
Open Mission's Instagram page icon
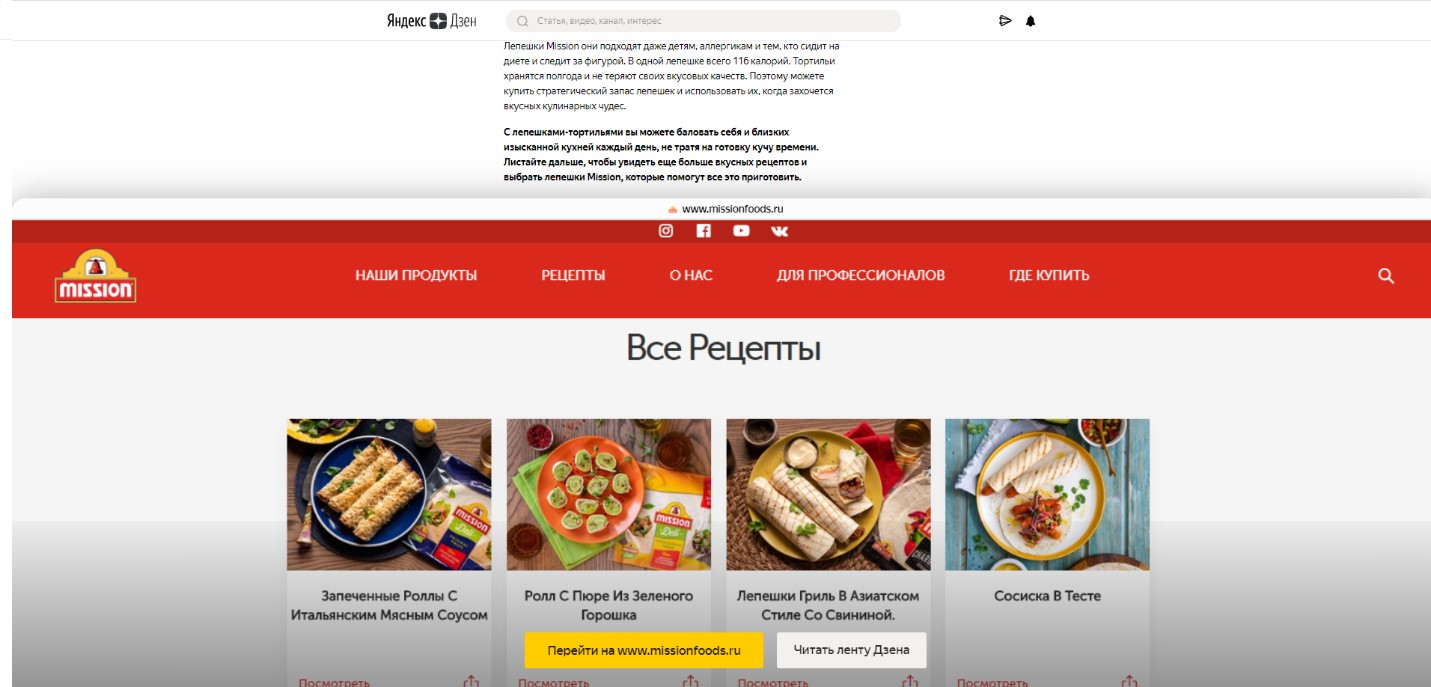coord(666,231)
